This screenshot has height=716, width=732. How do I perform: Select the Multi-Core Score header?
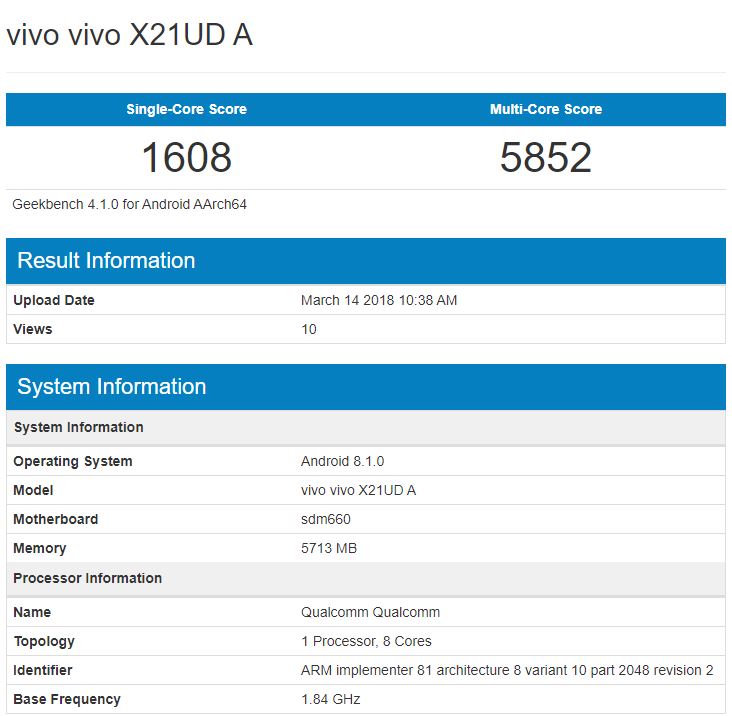point(546,109)
